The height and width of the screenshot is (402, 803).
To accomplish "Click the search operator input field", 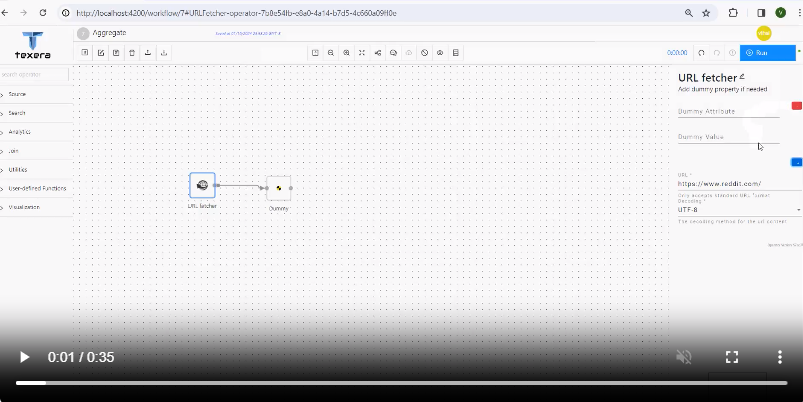I will coord(34,75).
